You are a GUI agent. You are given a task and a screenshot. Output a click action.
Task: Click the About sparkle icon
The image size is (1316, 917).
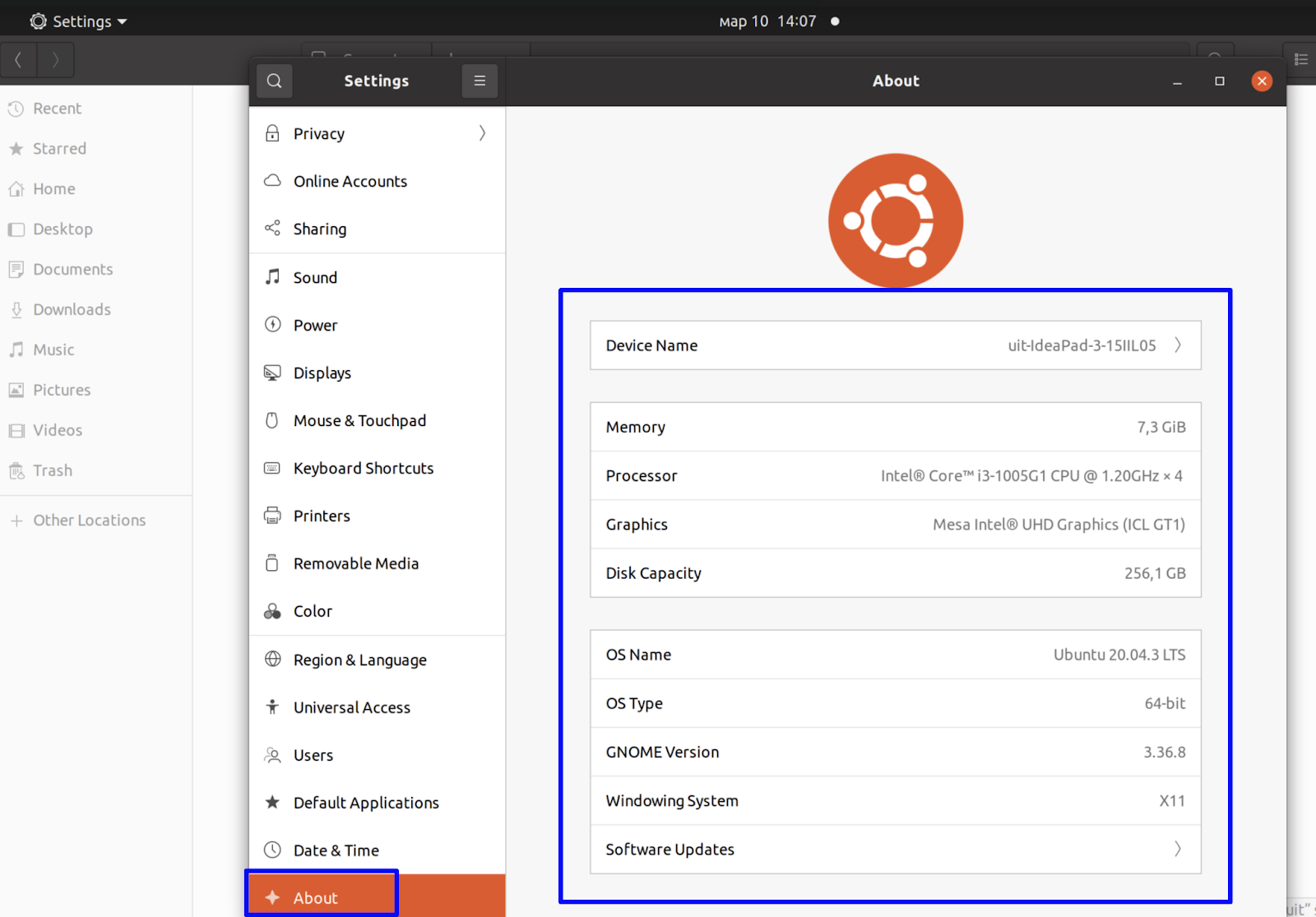[272, 897]
